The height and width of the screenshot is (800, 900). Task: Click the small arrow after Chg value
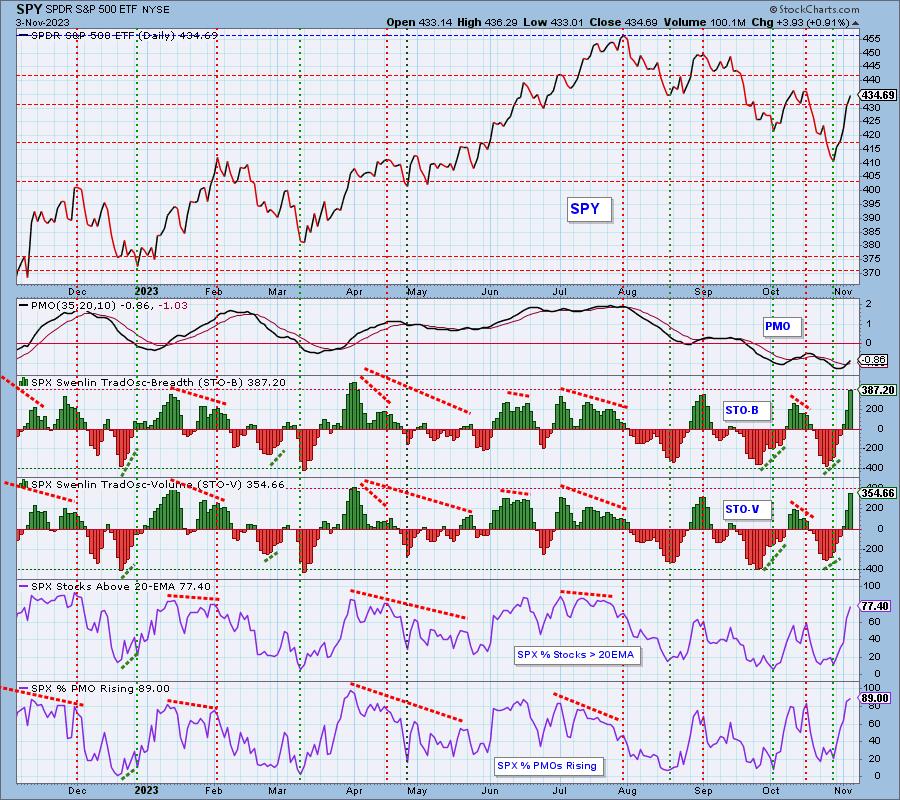pos(856,23)
